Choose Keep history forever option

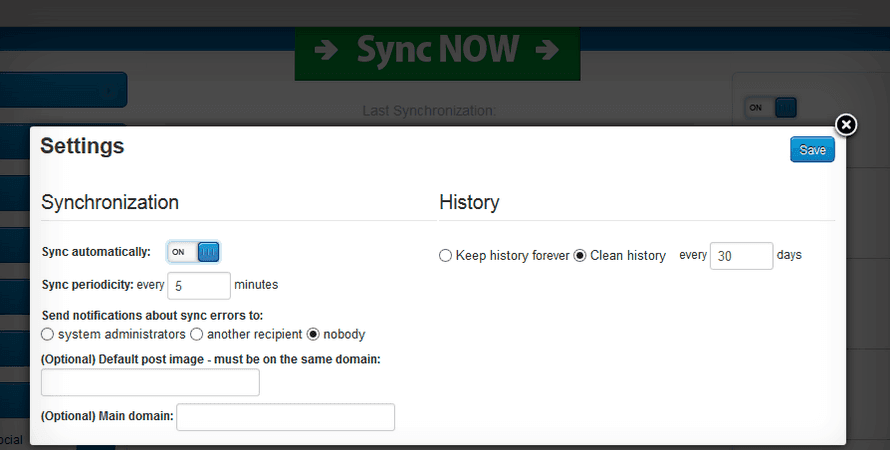(445, 256)
